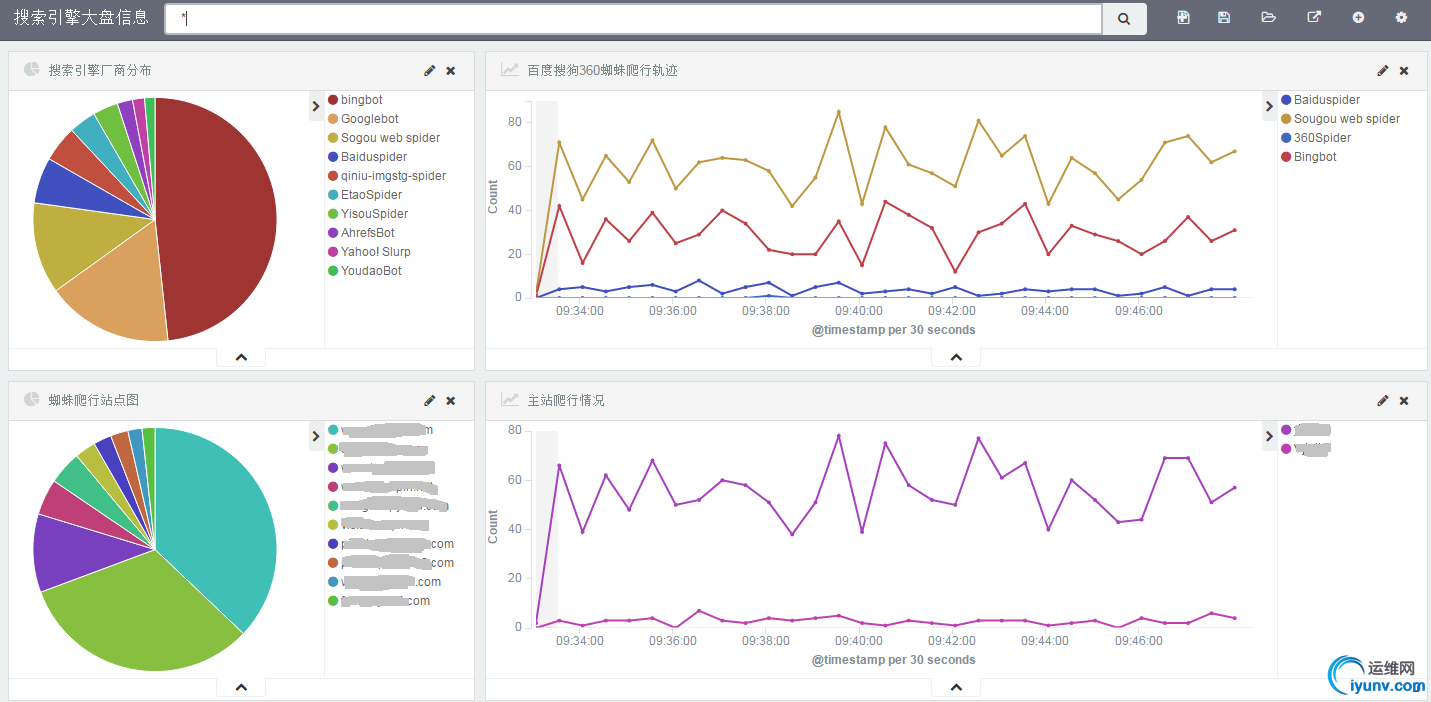Remove the 百度搜狗360蜘蛛爬行轨迹 panel

[x=1404, y=71]
